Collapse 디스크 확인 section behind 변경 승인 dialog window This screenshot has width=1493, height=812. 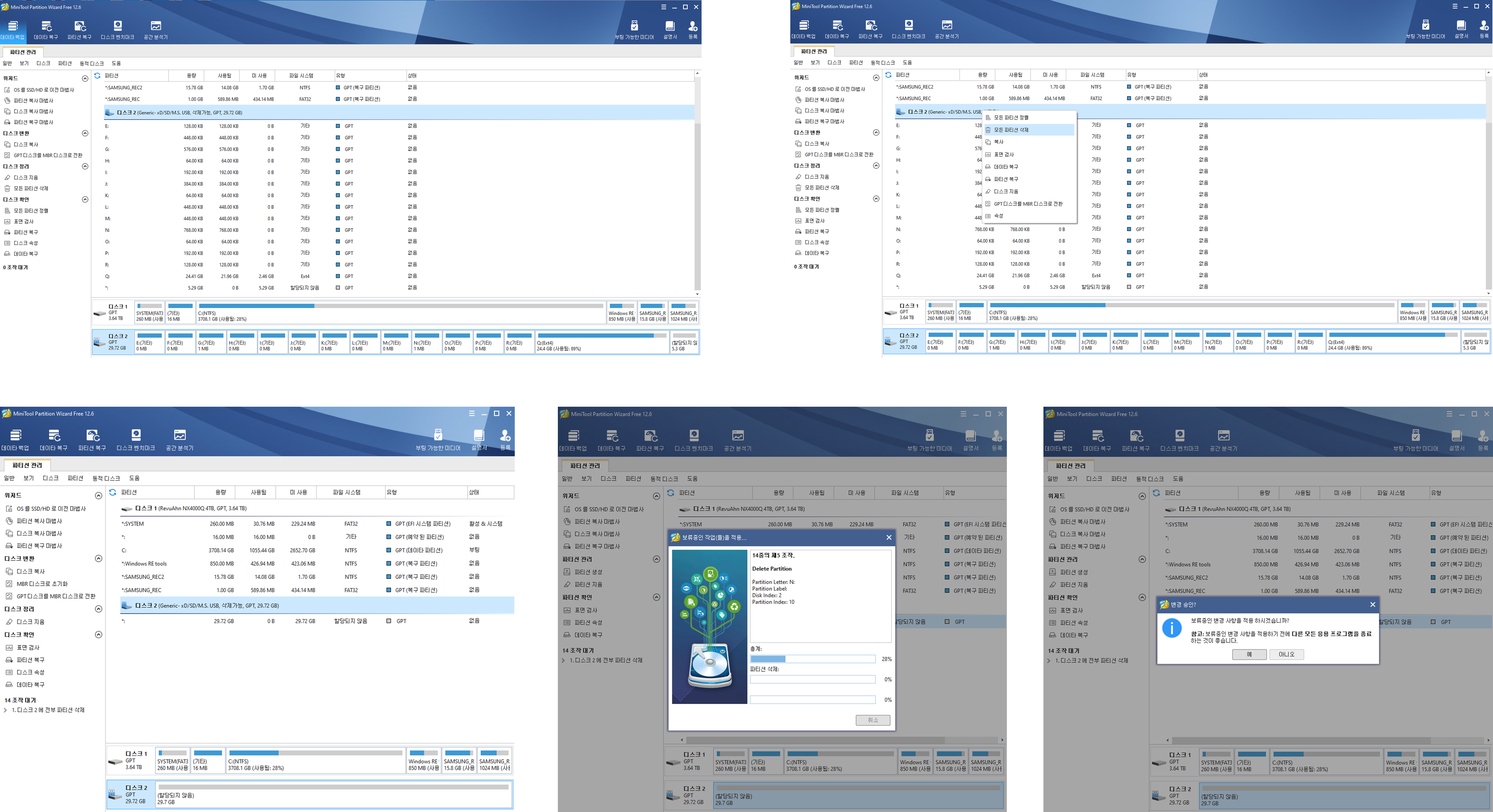tap(1142, 597)
